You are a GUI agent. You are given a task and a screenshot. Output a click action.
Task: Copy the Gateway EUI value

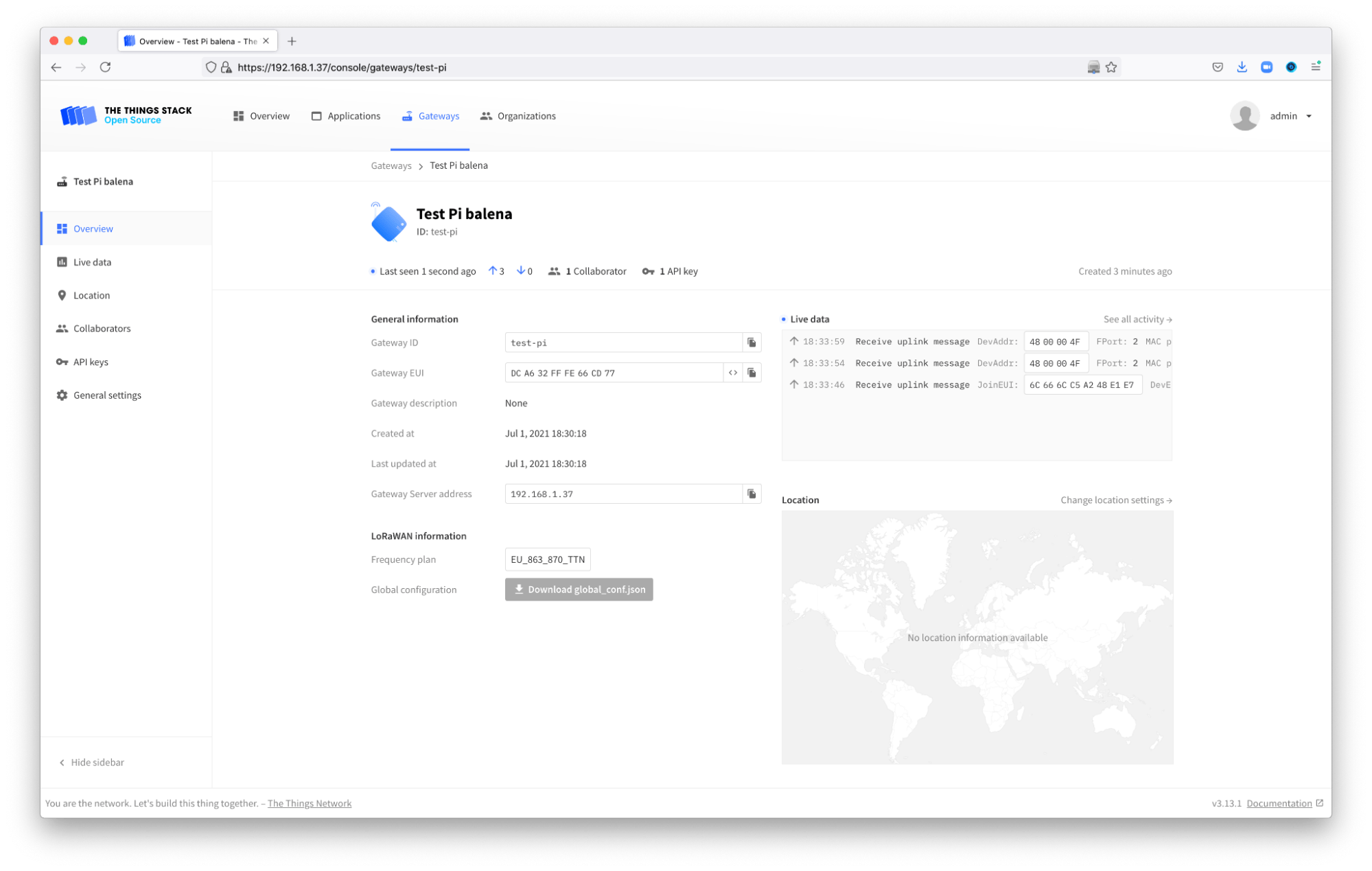752,373
